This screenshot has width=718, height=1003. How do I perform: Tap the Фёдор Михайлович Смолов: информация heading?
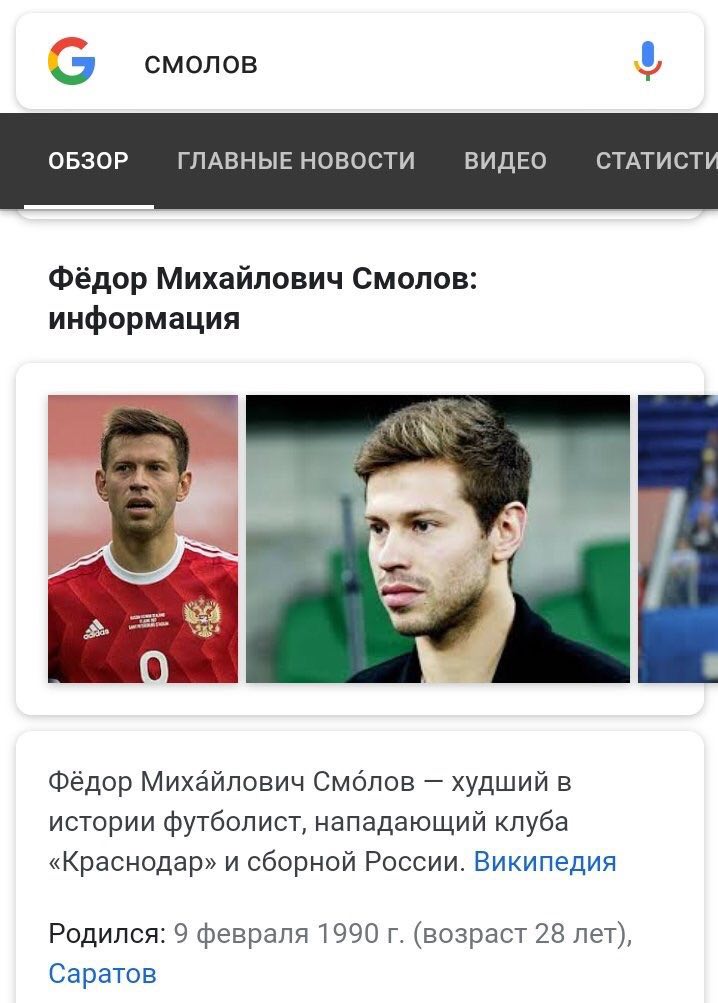tap(262, 299)
